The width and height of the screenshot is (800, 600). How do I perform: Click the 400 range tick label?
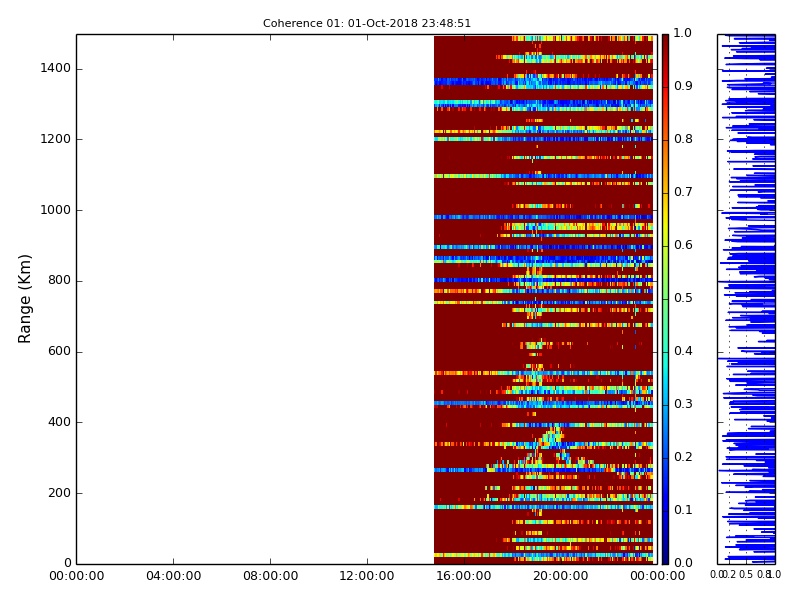pos(59,422)
